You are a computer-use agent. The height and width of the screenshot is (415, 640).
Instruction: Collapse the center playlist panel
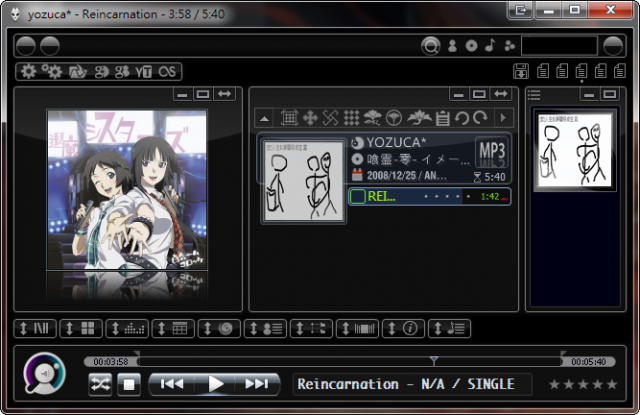coord(458,94)
